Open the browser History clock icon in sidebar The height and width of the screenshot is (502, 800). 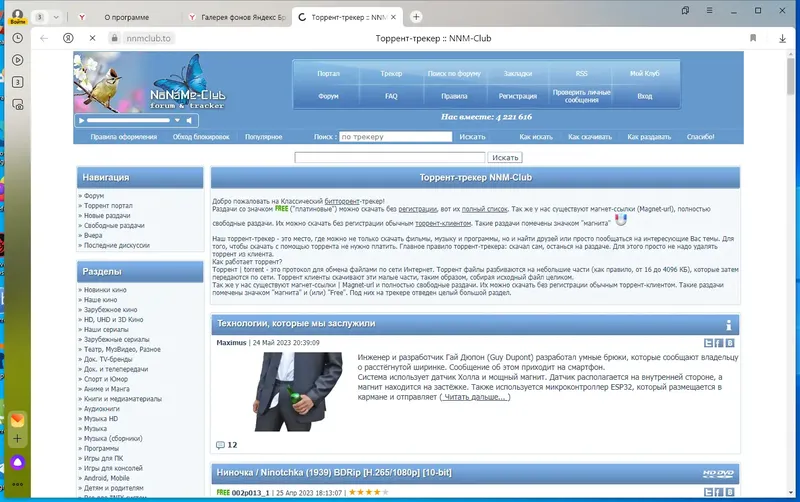(x=17, y=38)
